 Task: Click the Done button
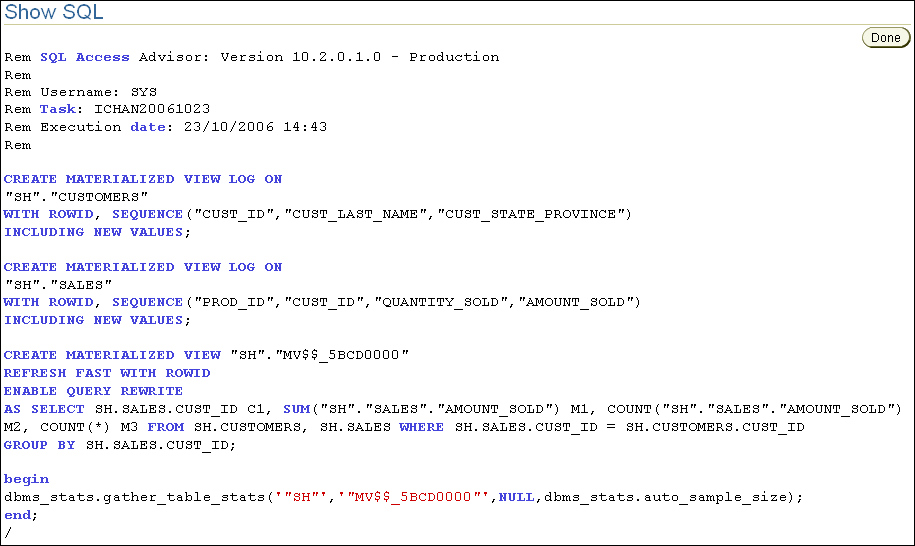885,38
